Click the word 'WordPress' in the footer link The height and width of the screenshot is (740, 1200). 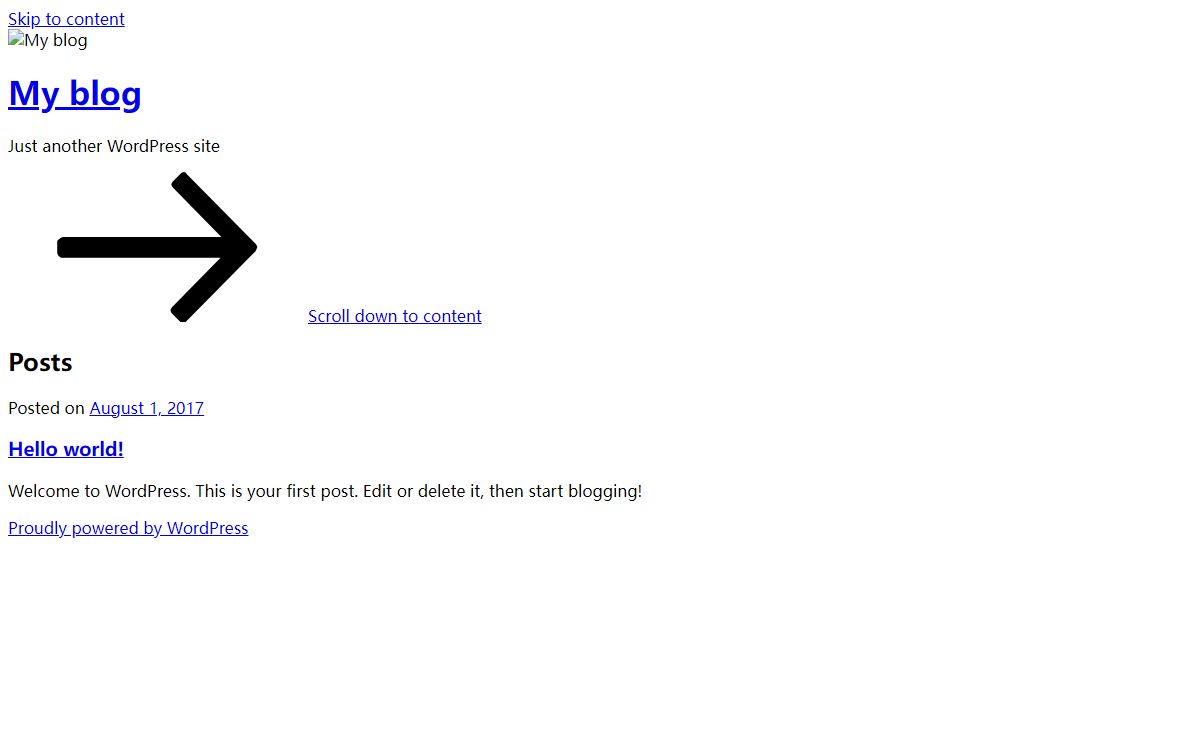click(x=207, y=528)
